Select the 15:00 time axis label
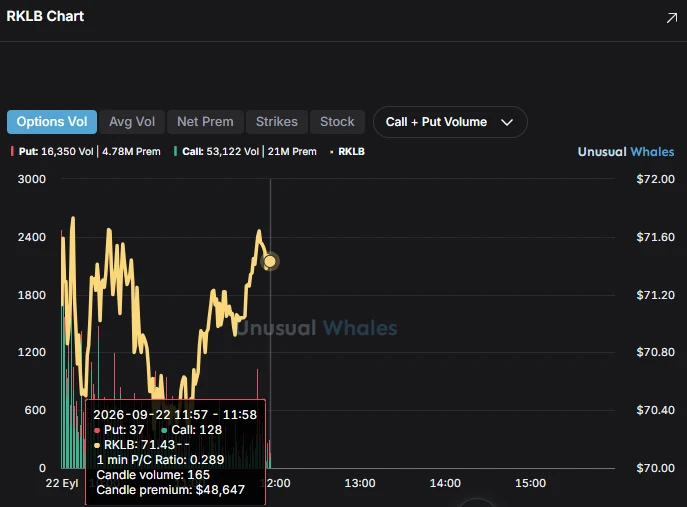This screenshot has height=507, width=687. pos(531,483)
